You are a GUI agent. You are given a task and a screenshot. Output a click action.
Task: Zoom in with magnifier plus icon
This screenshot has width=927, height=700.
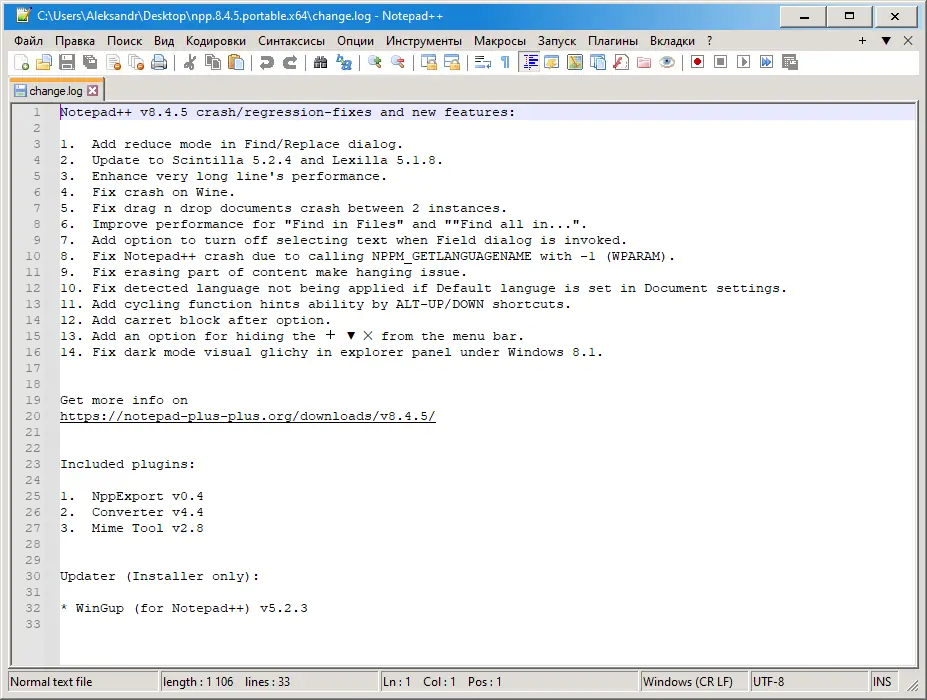[x=374, y=62]
